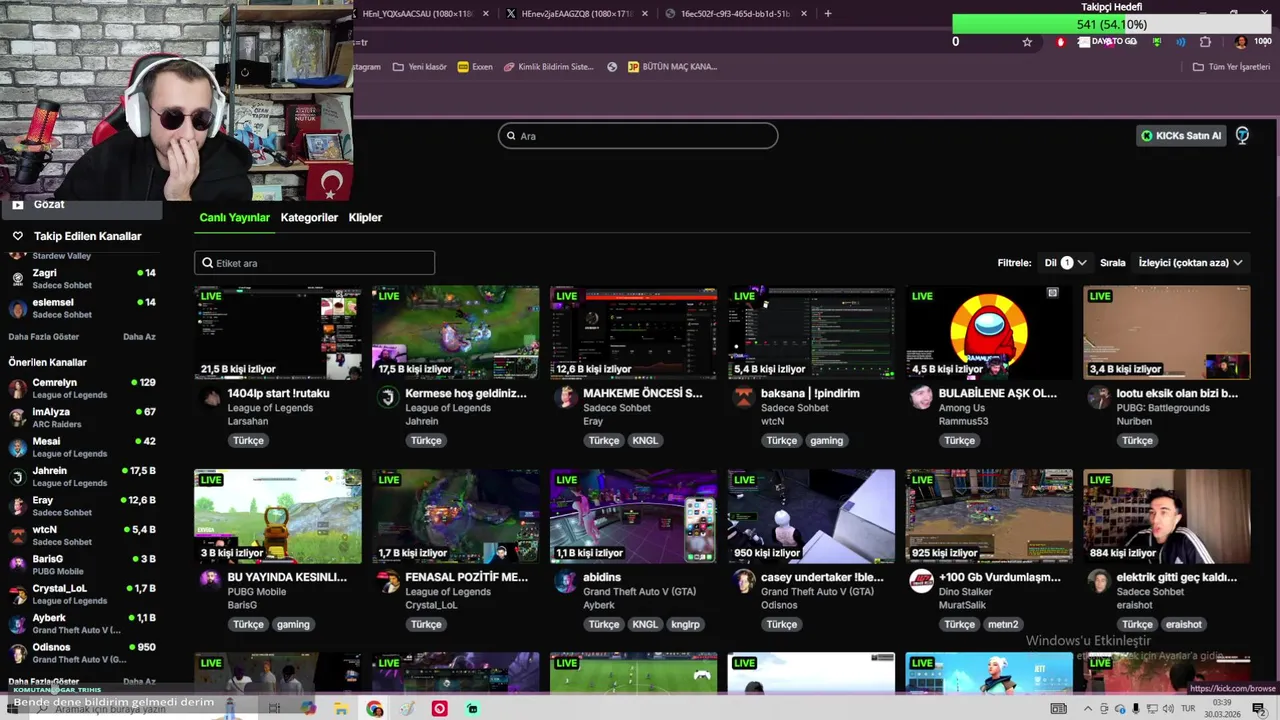Open baksana | !pindirim stream title
The image size is (1280, 720).
pos(810,393)
